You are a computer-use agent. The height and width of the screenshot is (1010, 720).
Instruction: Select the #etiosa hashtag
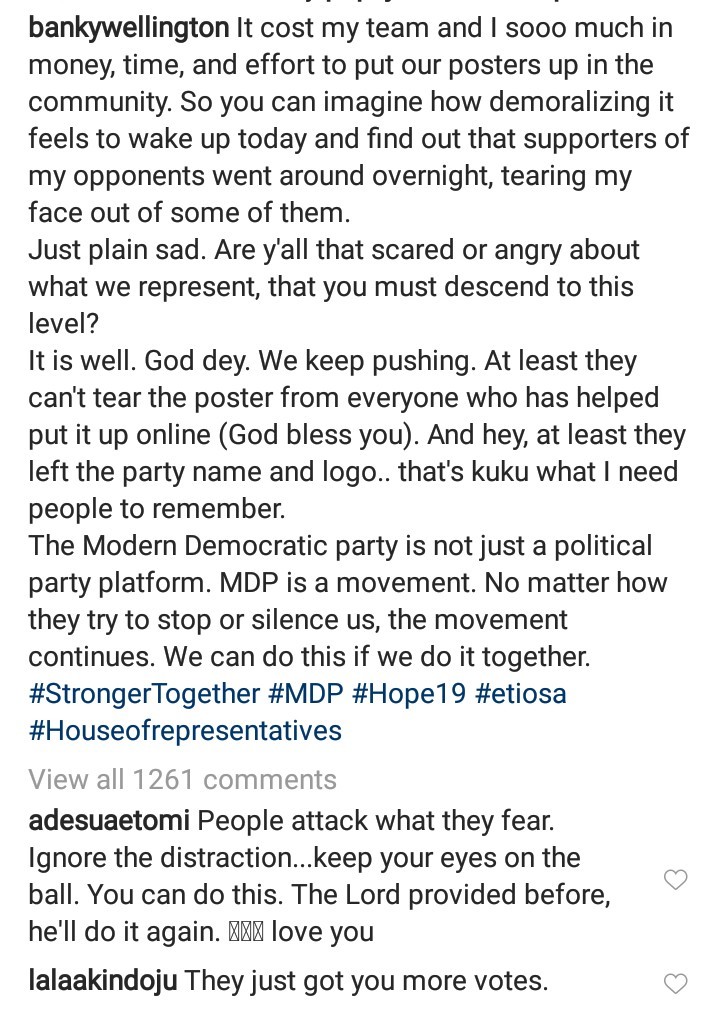[x=520, y=693]
